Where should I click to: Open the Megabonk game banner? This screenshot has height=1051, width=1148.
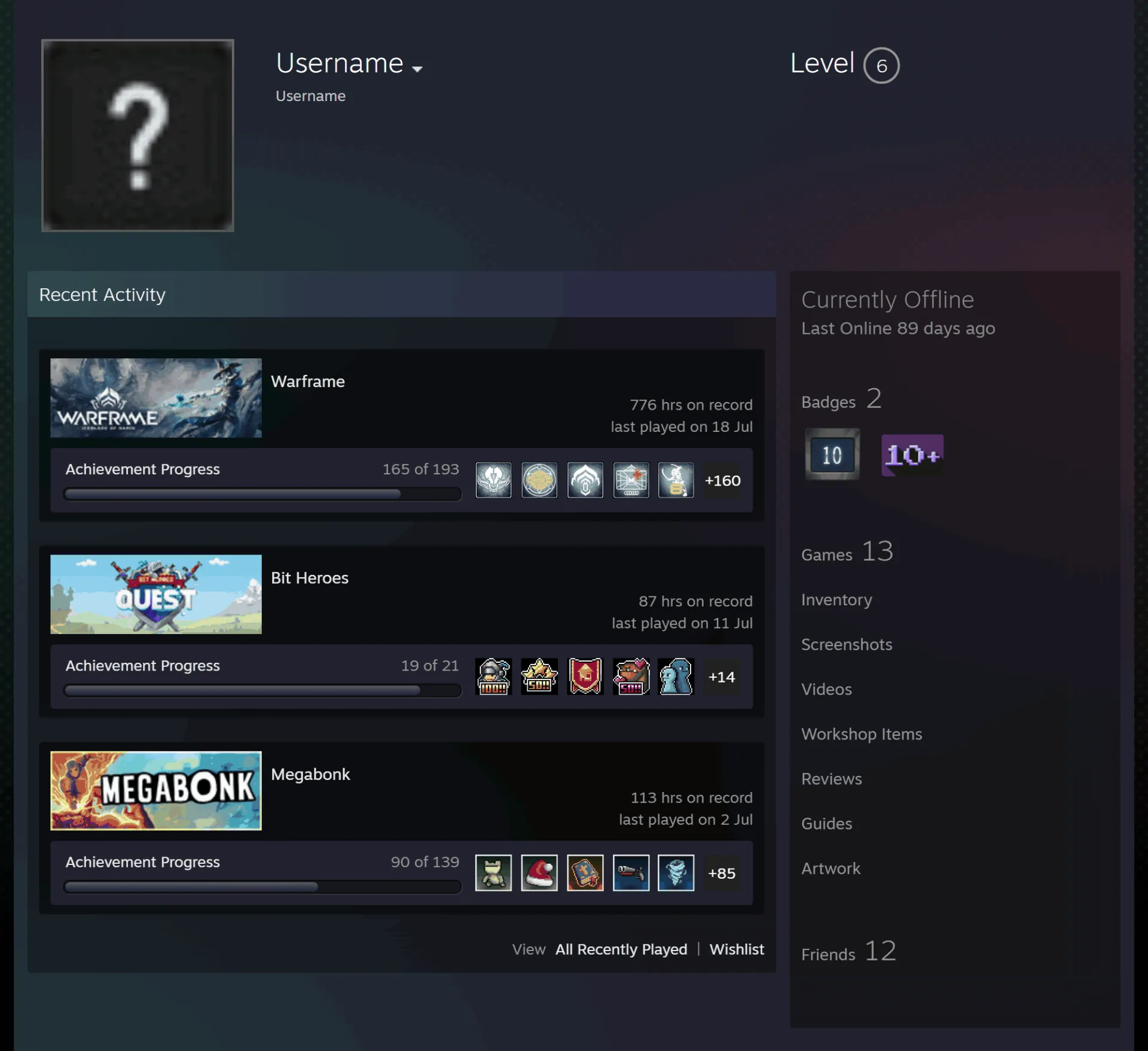coord(156,790)
